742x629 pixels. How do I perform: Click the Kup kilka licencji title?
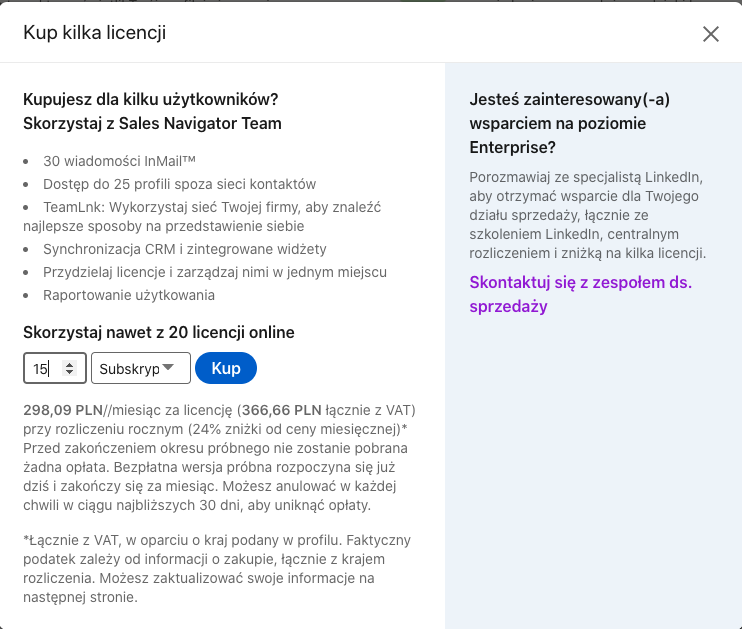[x=94, y=33]
